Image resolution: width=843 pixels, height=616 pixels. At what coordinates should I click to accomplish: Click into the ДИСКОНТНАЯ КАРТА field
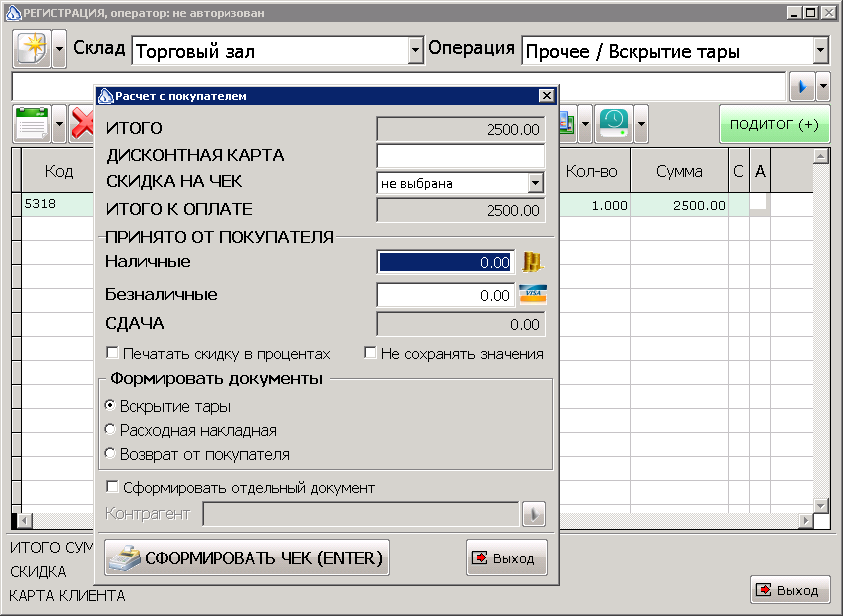(x=461, y=156)
